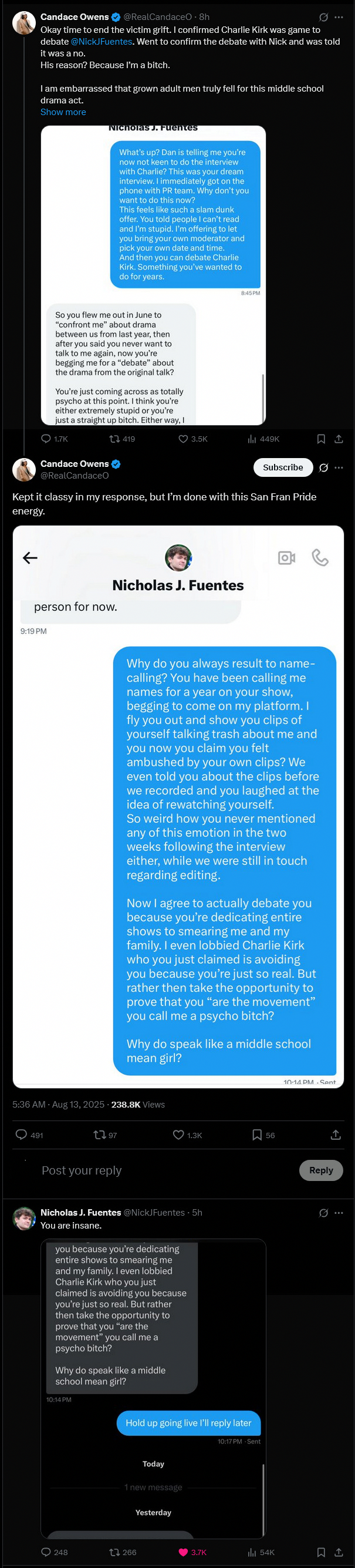The width and height of the screenshot is (355, 1568).
Task: Click the Grok icon on the top post
Action: pyautogui.click(x=323, y=17)
